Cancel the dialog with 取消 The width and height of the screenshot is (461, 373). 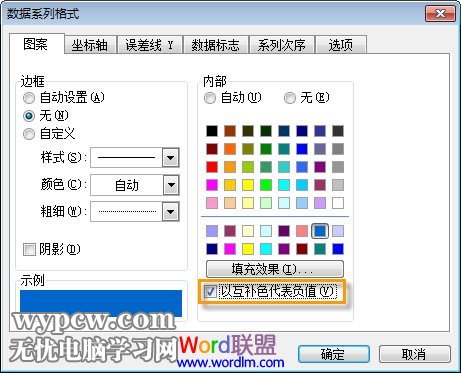click(x=414, y=354)
